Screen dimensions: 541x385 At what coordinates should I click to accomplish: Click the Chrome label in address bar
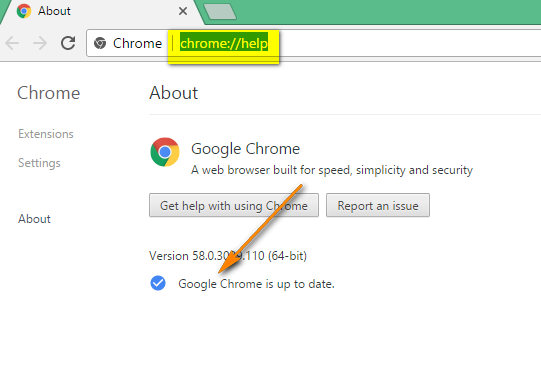click(137, 43)
